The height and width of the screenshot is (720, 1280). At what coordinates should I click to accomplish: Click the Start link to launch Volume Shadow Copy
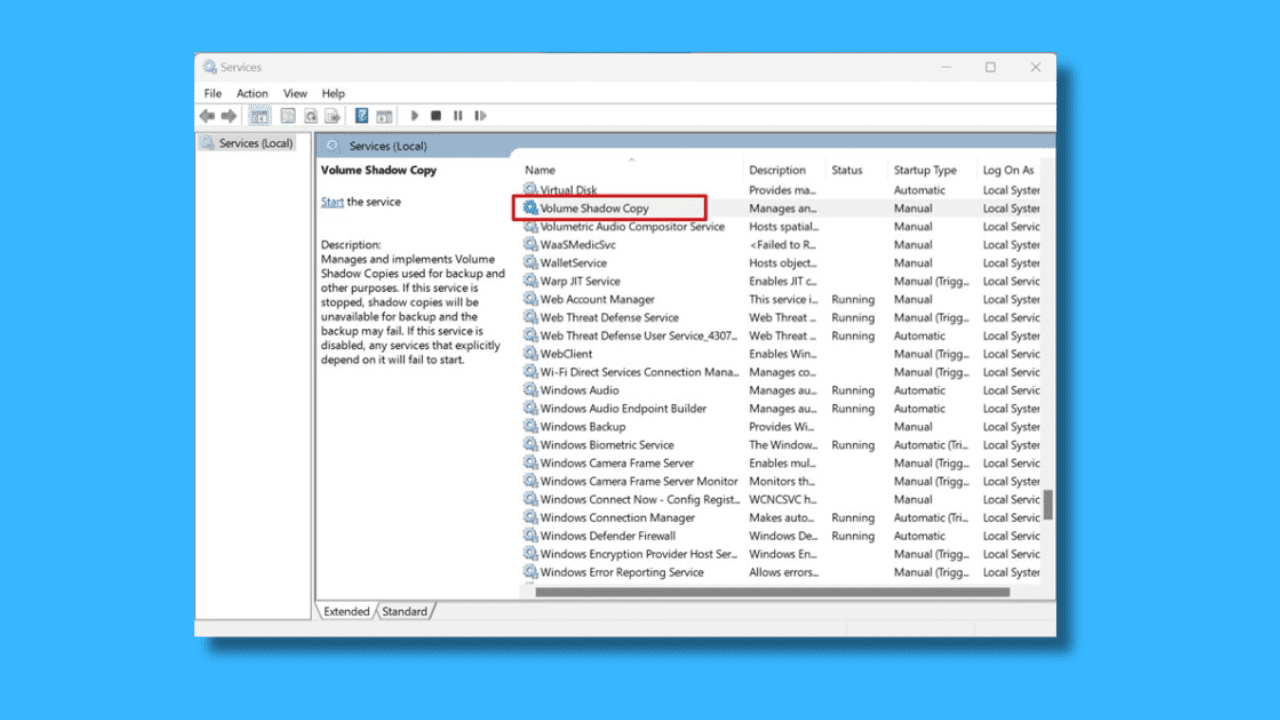click(331, 201)
